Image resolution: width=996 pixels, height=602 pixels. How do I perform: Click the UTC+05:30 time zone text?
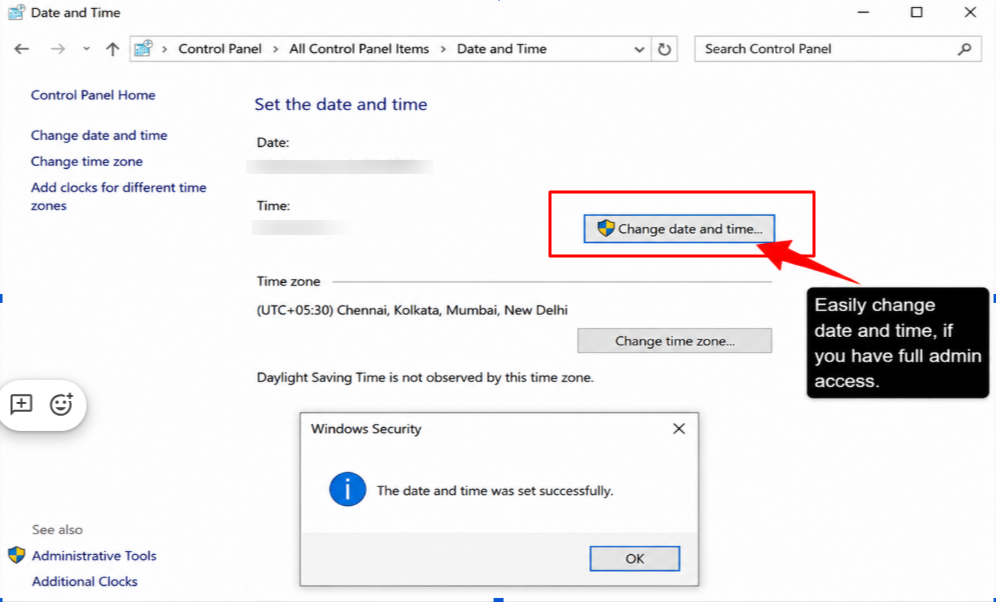[x=412, y=311]
